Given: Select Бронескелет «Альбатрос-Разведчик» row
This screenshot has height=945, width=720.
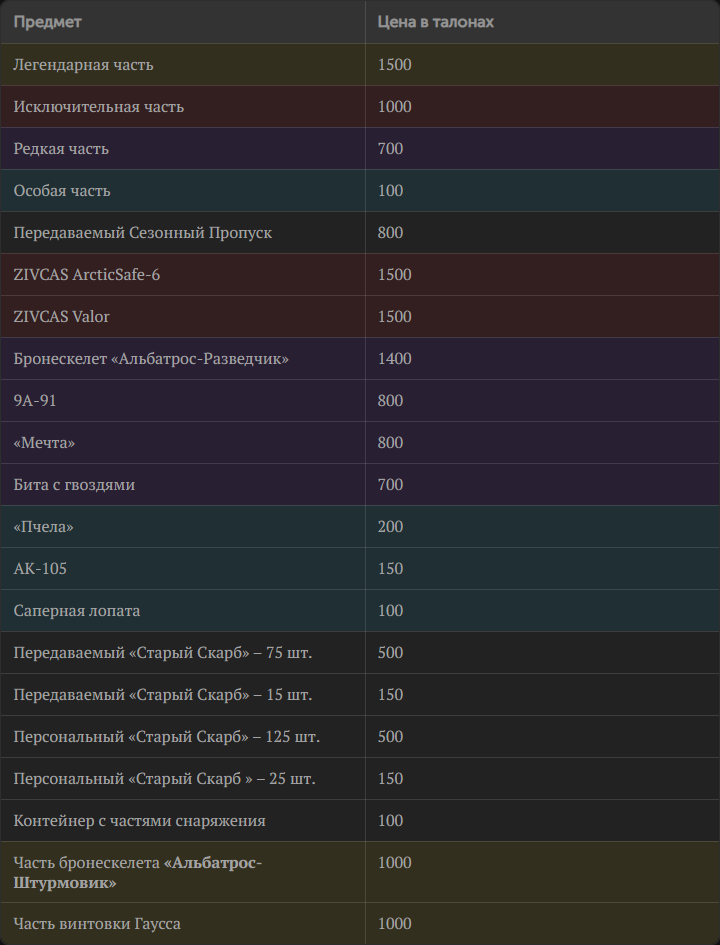Looking at the screenshot, I should pyautogui.click(x=151, y=359).
